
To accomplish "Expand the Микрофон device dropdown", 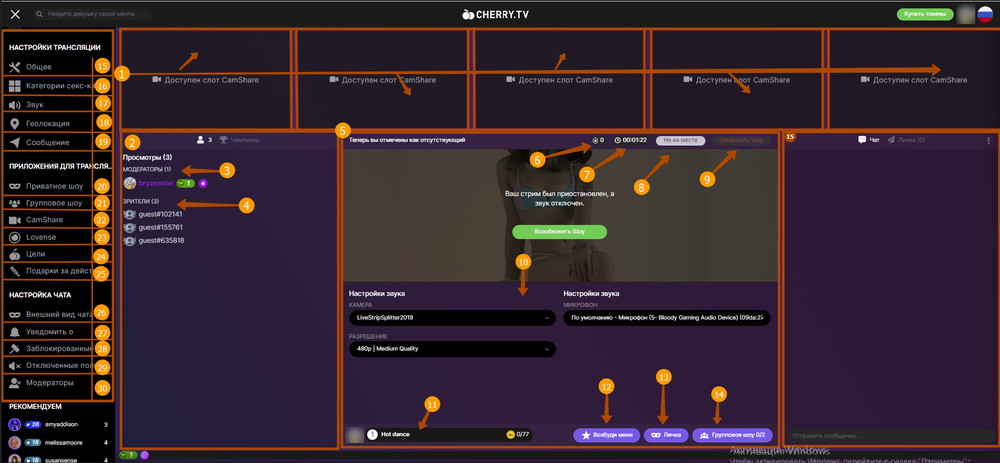I will coord(668,317).
